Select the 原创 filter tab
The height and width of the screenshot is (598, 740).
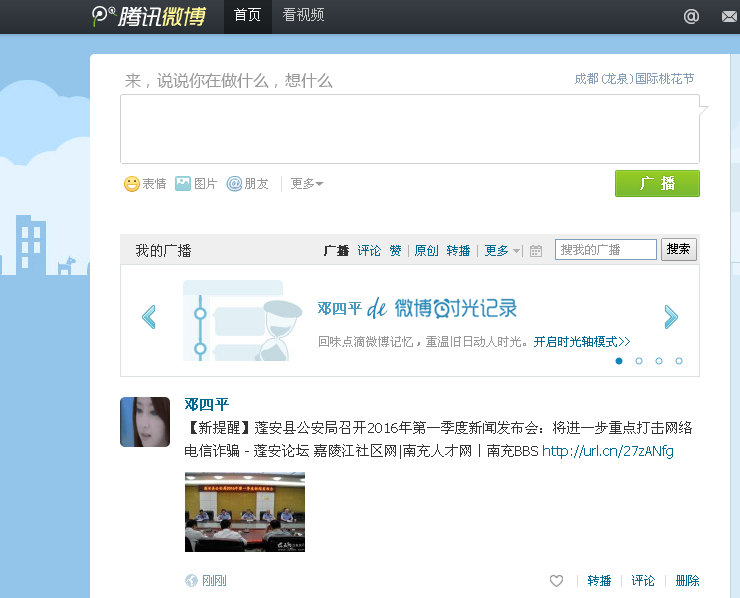(426, 251)
